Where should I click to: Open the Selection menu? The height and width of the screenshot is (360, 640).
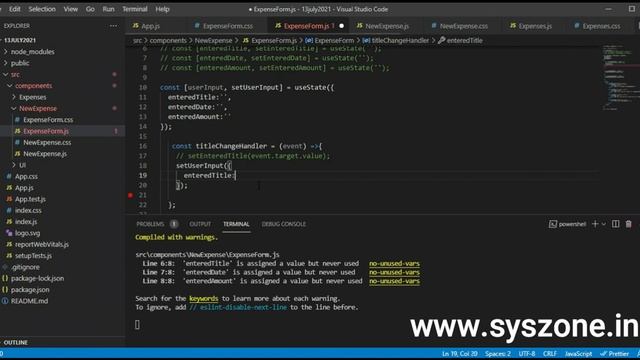(x=42, y=9)
